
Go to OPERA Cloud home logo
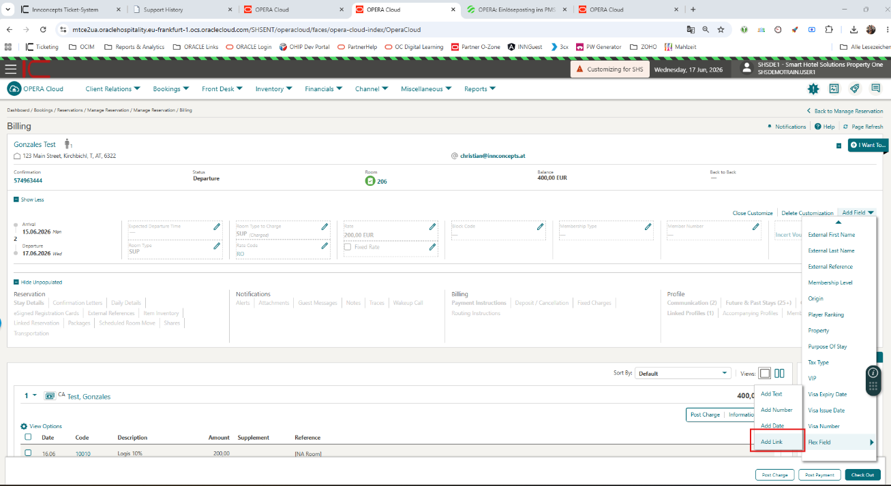tap(35, 89)
